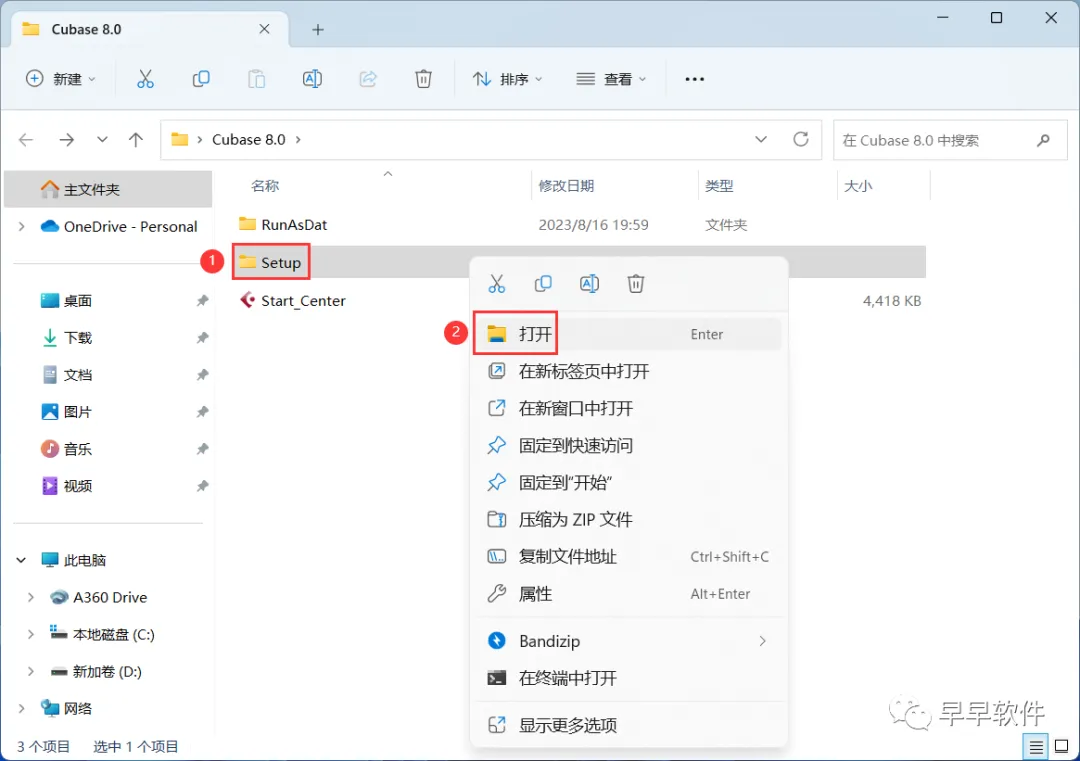Open the three-dots more options menu
This screenshot has height=761, width=1080.
point(694,79)
